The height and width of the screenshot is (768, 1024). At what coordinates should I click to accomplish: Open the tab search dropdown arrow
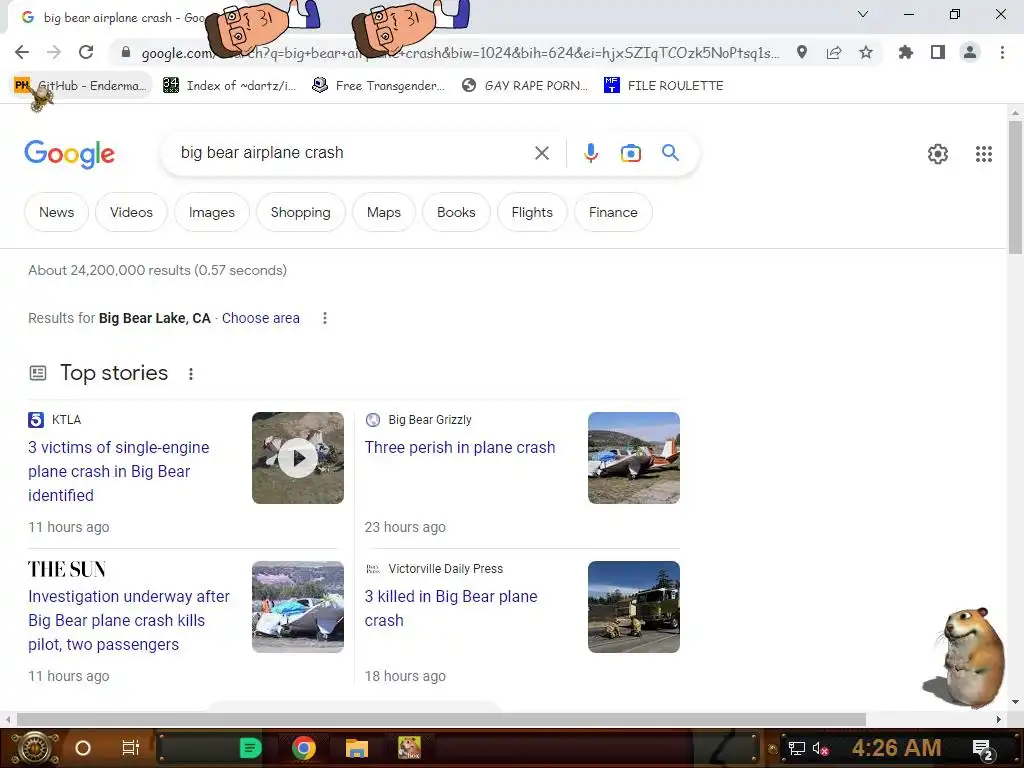point(863,14)
